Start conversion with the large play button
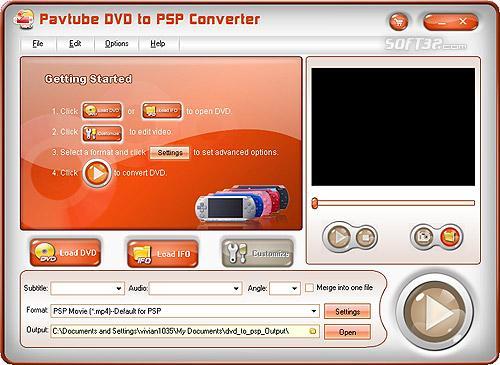Screen dimensions: 500x365 [435, 312]
